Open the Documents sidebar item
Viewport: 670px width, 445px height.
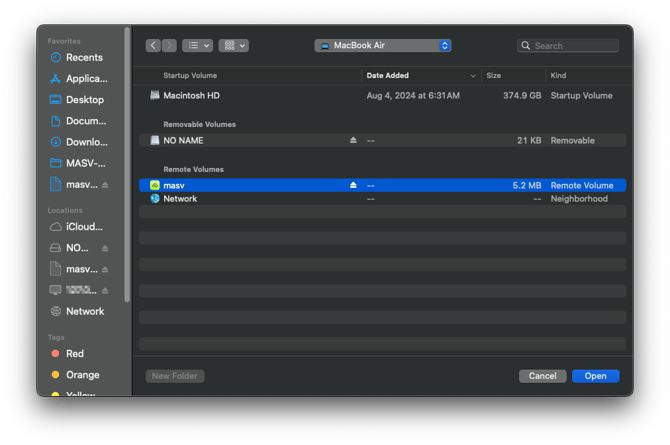79,121
